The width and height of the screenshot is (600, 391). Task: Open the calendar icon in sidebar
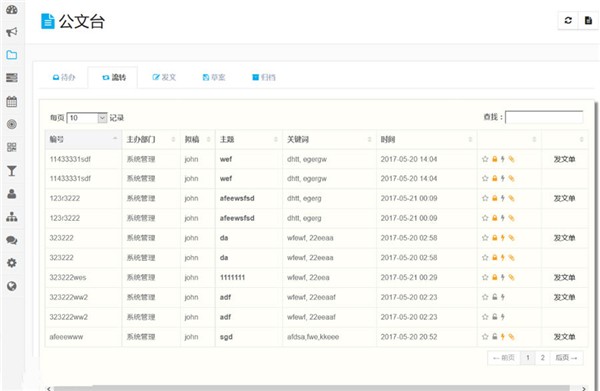pos(12,101)
